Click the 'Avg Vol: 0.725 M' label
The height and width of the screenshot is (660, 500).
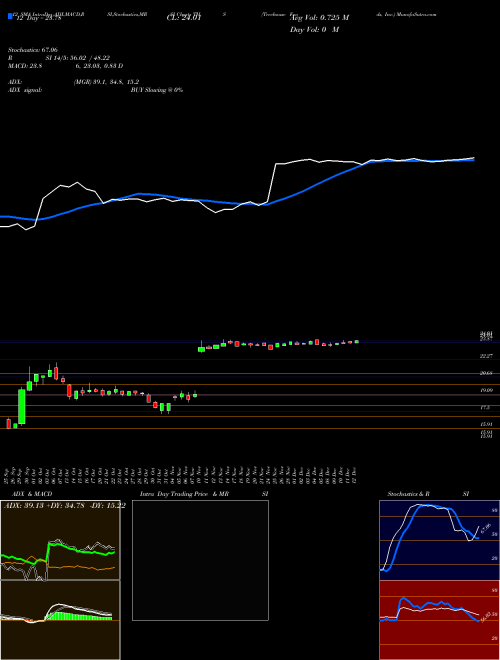320,18
